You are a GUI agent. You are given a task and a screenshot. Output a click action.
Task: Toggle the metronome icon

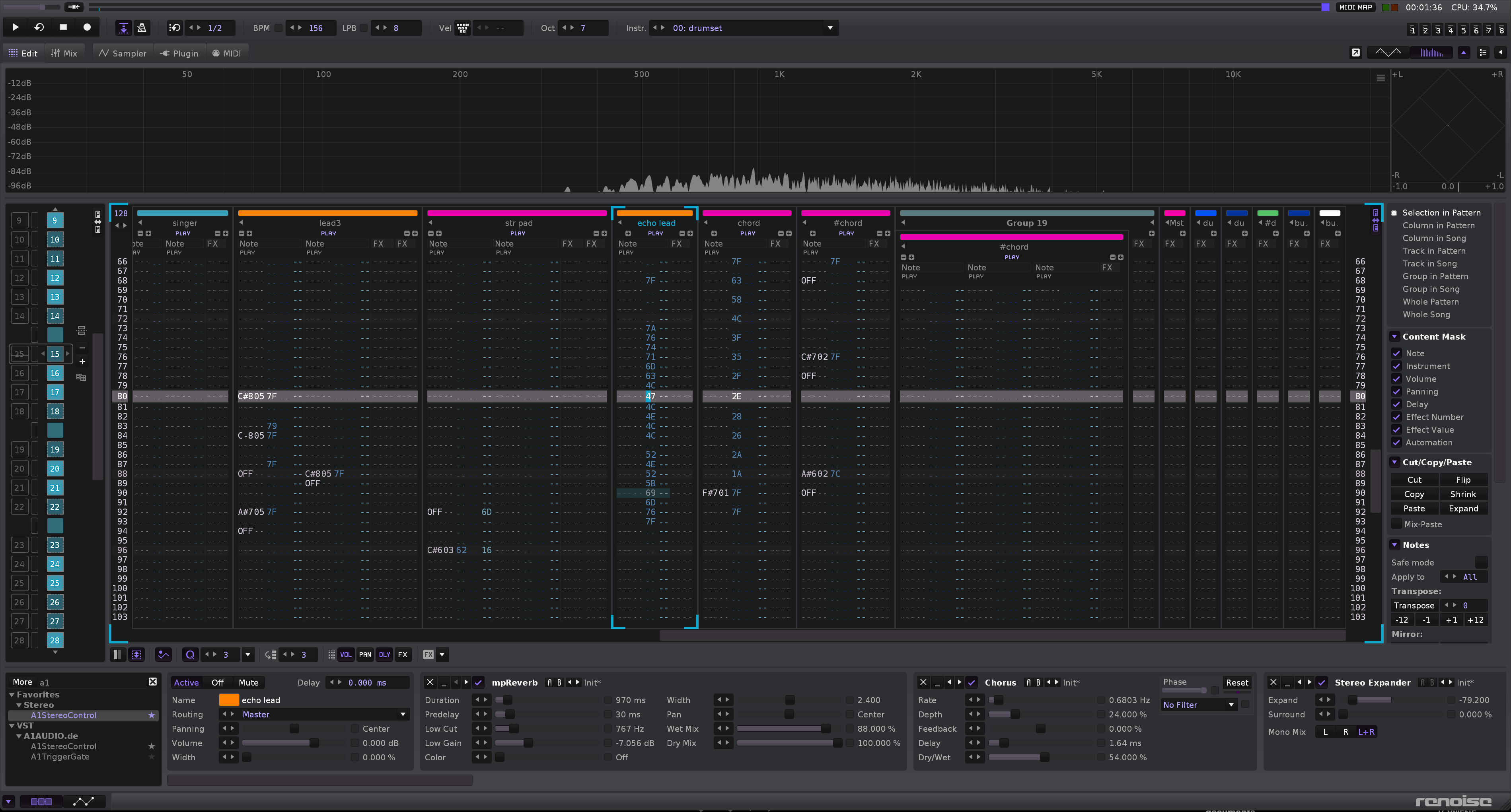(141, 27)
